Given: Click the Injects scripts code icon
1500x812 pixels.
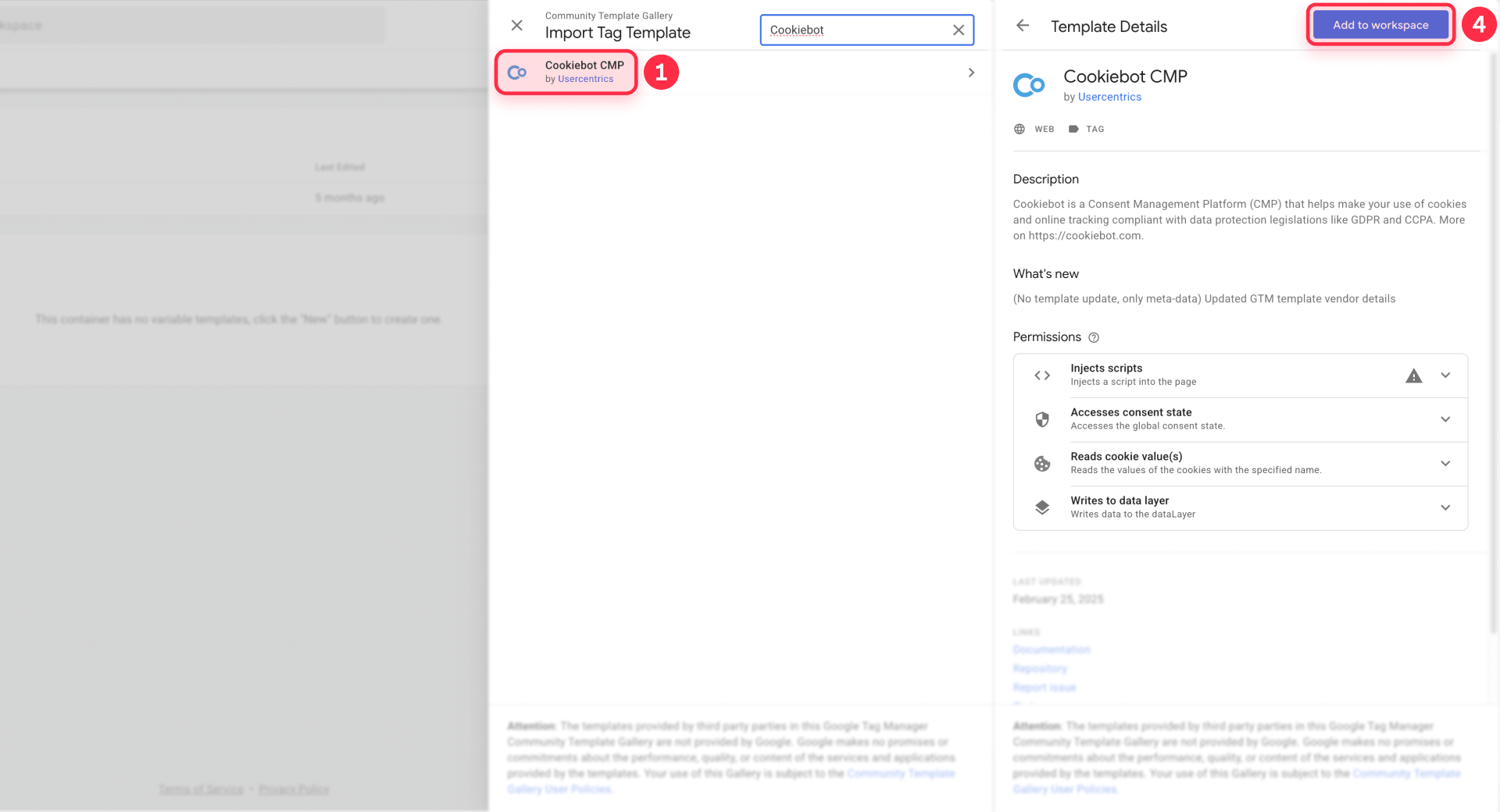Looking at the screenshot, I should coord(1042,376).
